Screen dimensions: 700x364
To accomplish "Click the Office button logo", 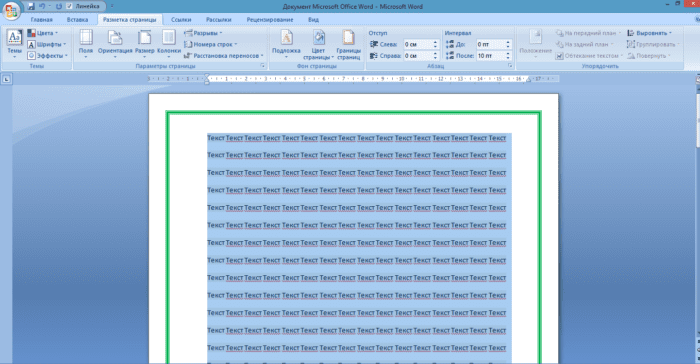I will tap(11, 11).
